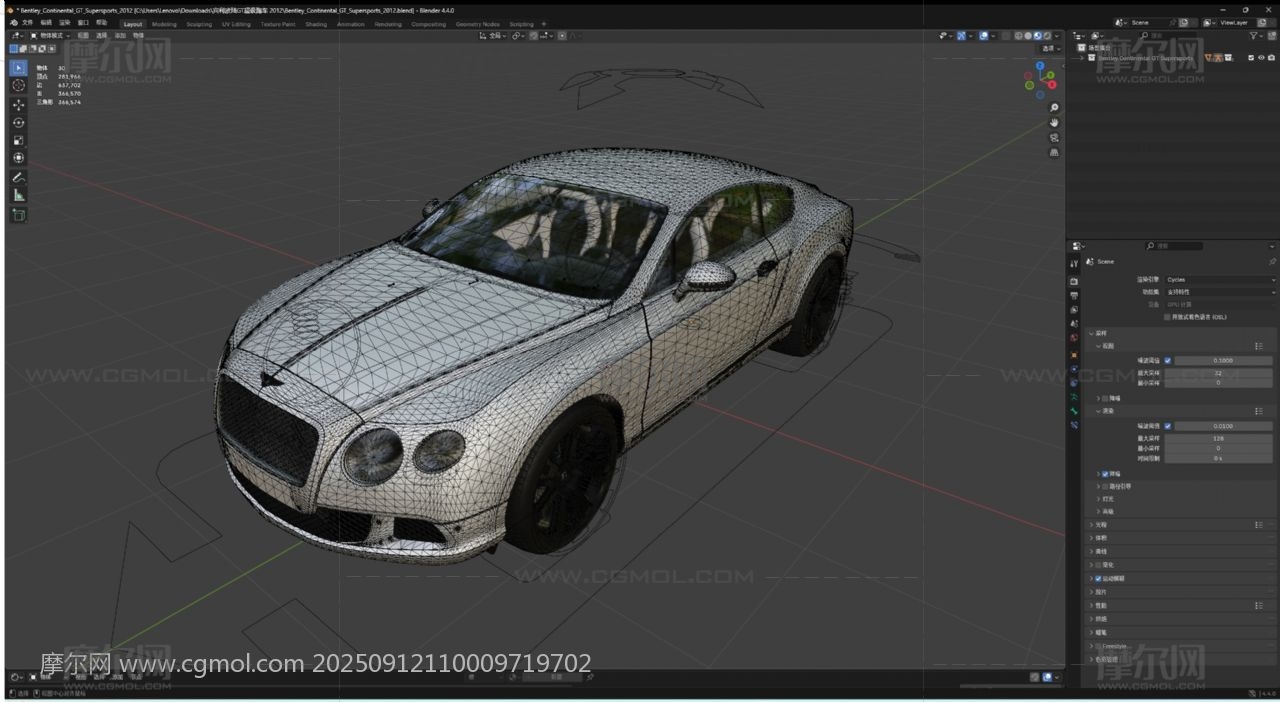Collapse the Viewport sampling subpanel

[1099, 346]
